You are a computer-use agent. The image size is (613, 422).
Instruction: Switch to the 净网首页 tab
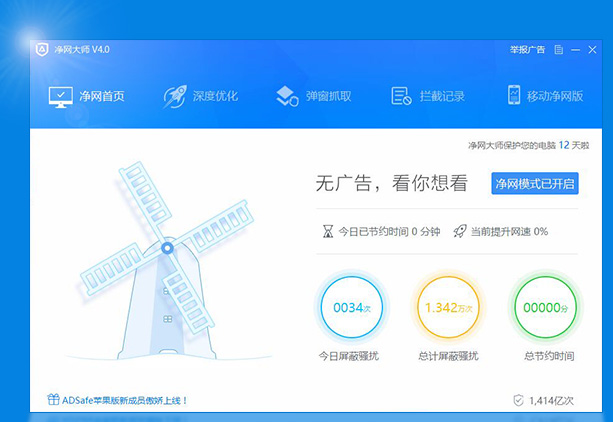click(x=86, y=97)
